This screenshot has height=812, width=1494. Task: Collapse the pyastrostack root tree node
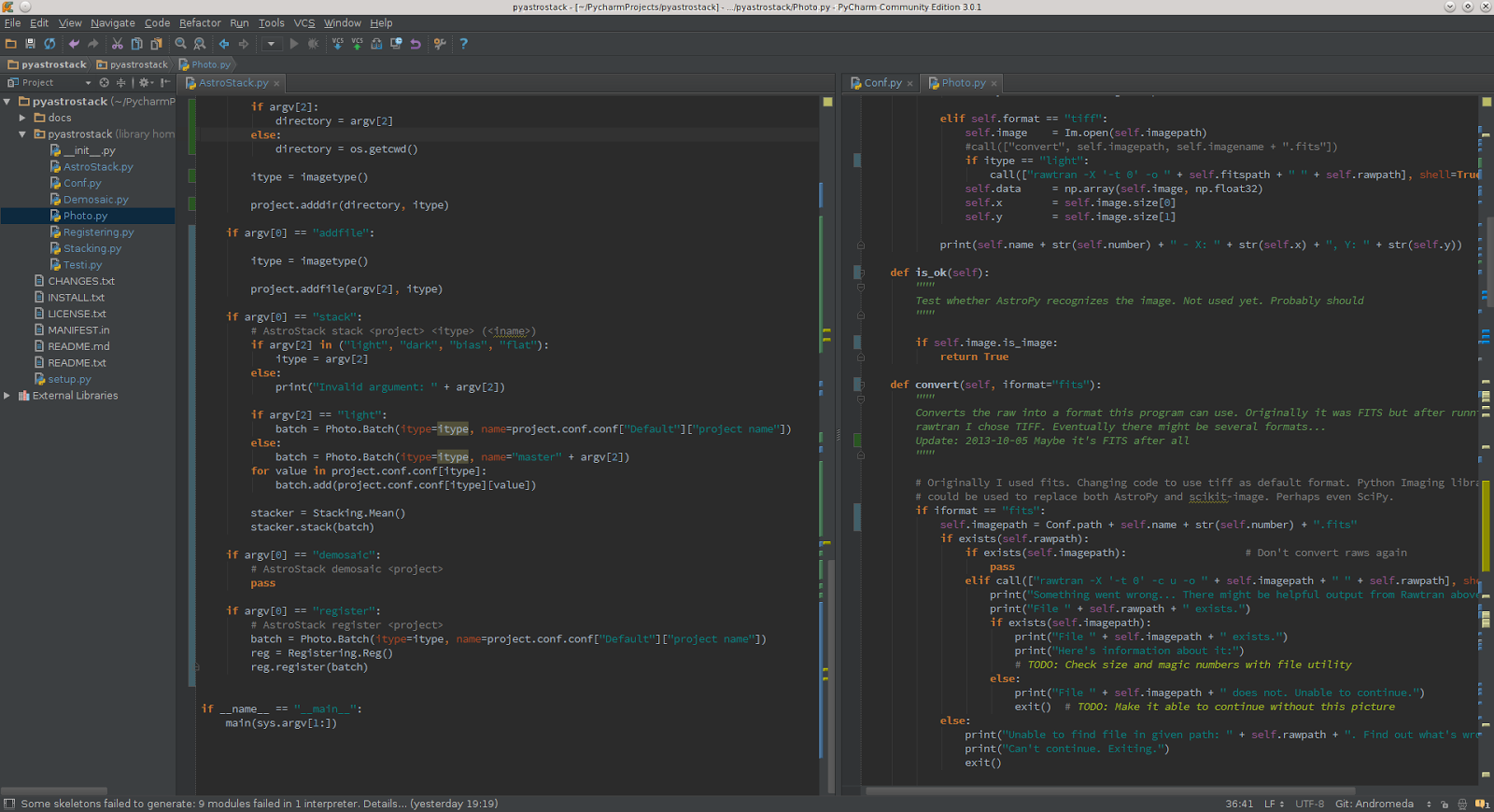(x=7, y=102)
